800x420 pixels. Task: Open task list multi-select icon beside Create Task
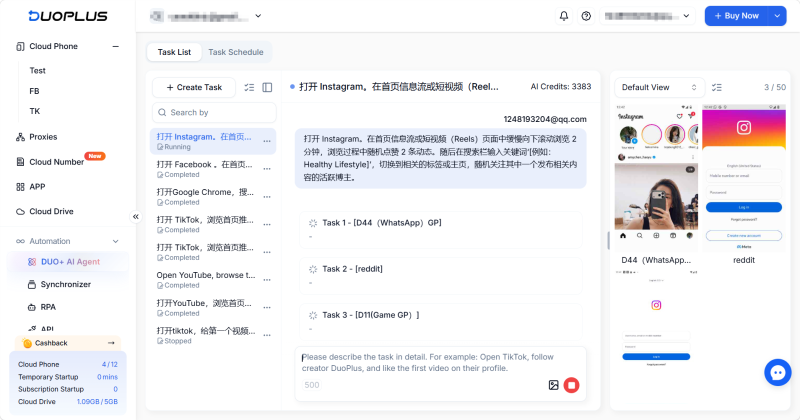point(249,87)
